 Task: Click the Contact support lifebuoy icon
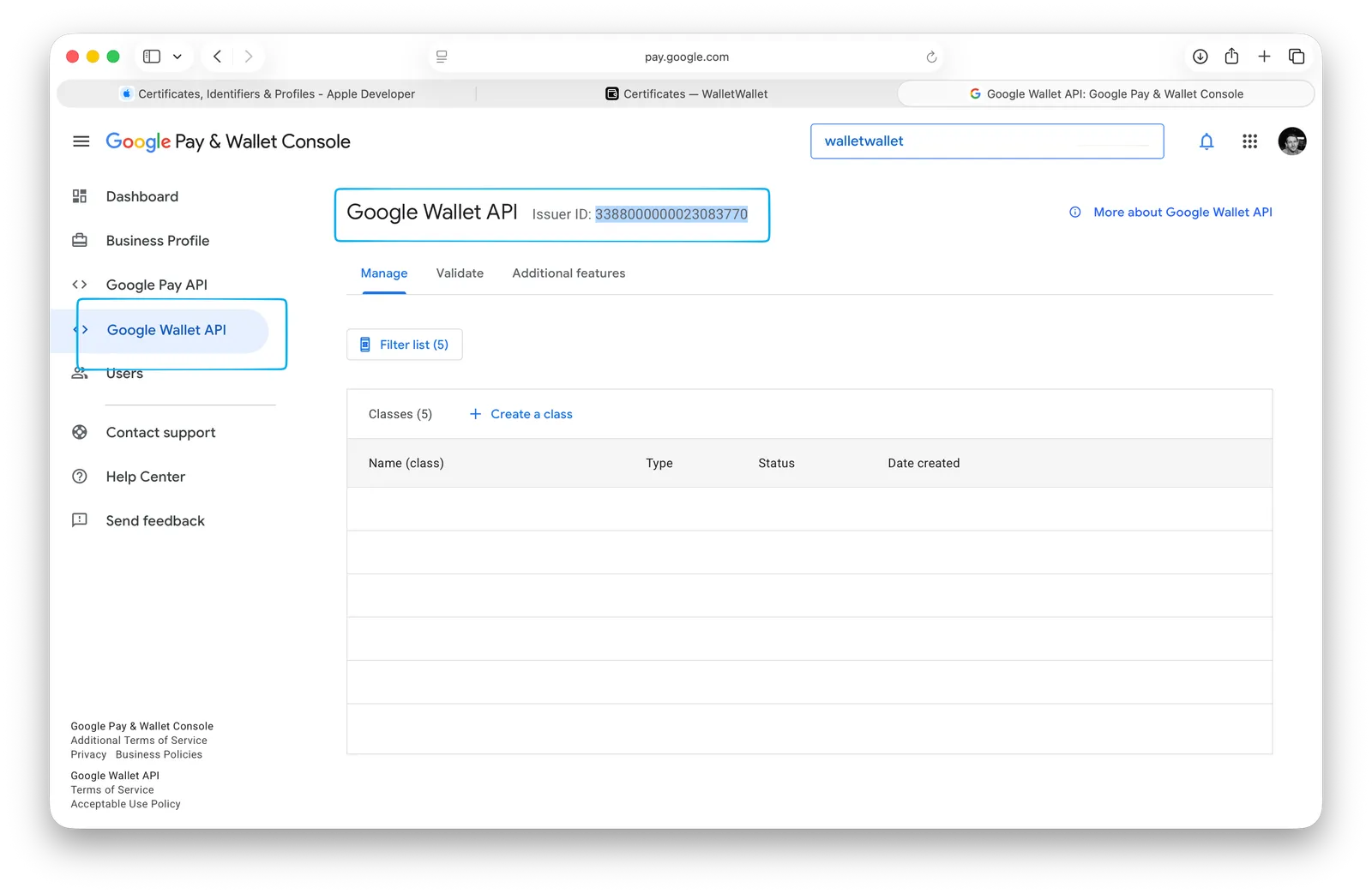point(80,432)
